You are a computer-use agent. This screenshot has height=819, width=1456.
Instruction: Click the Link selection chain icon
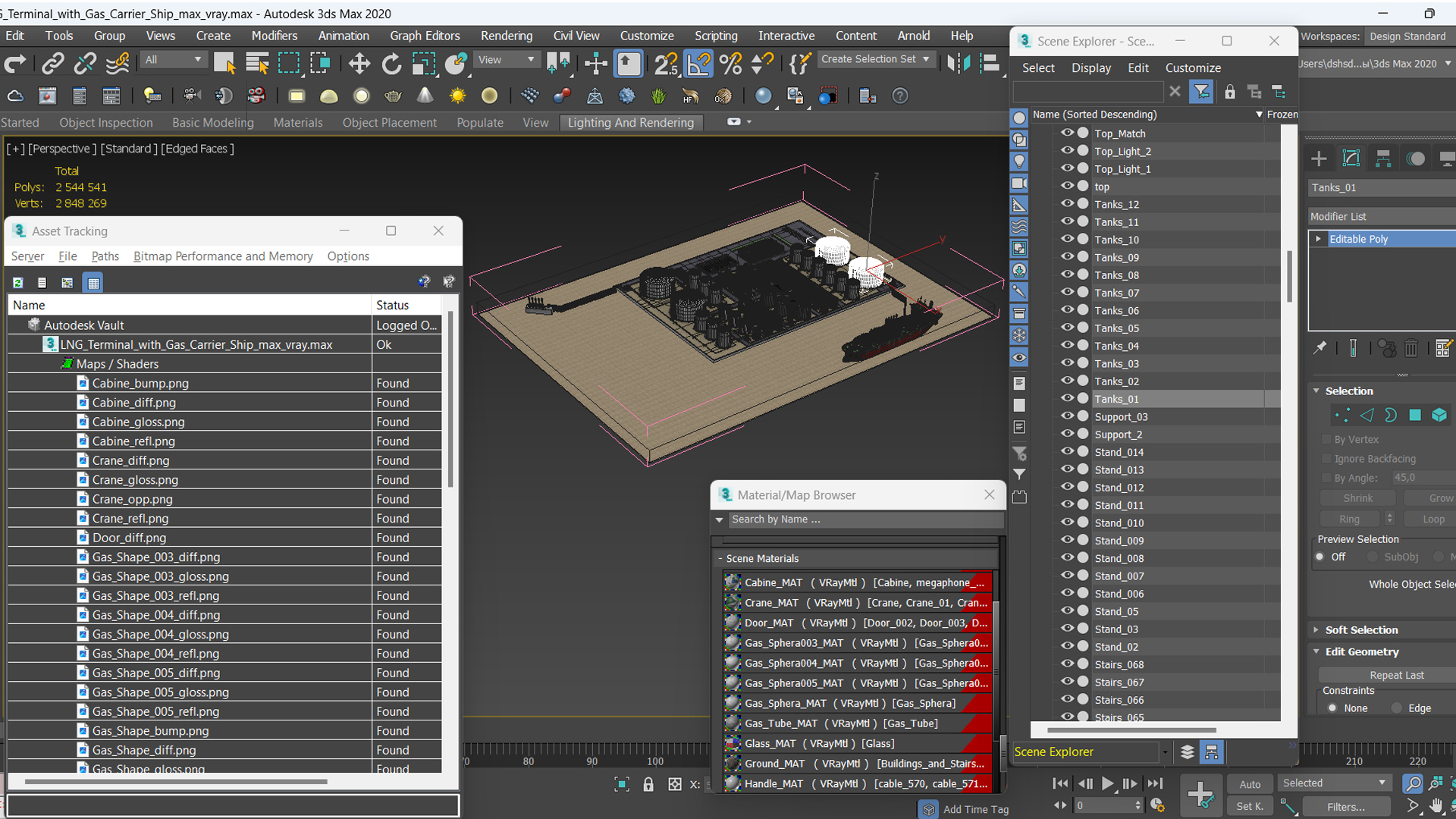52,64
